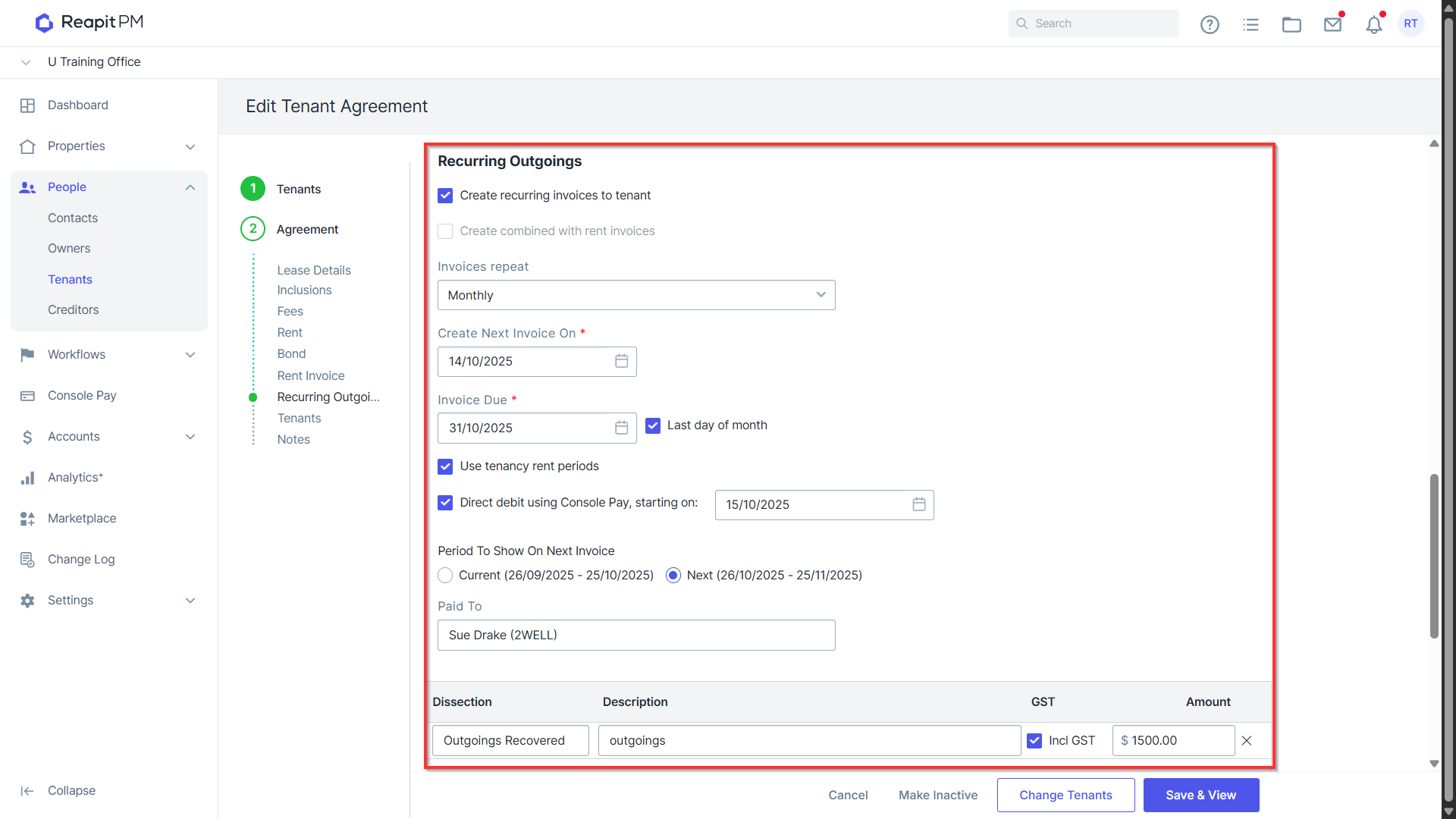
Task: Open the Invoices repeat Monthly dropdown
Action: pos(636,295)
